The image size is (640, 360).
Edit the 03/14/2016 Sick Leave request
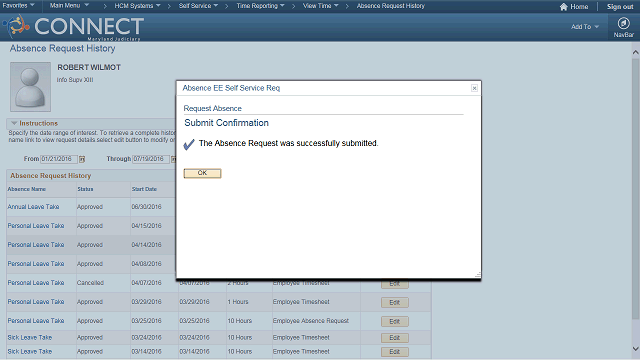point(395,351)
